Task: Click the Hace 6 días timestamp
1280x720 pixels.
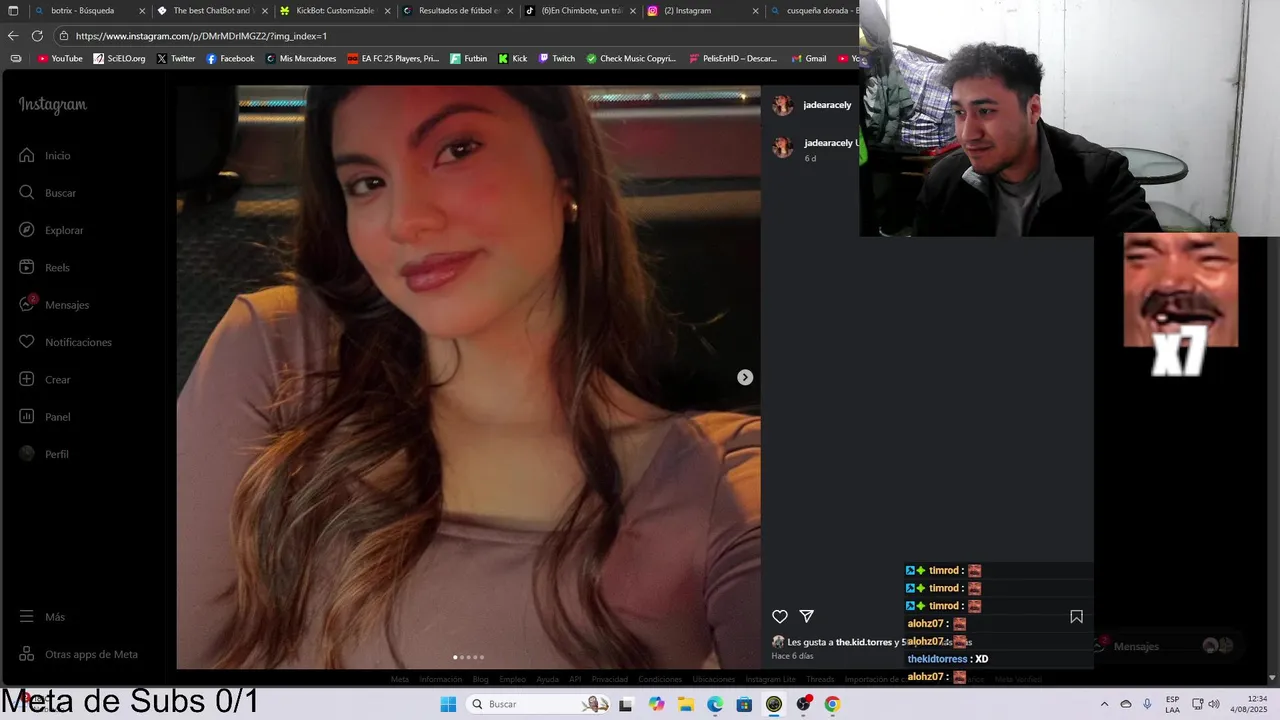Action: coord(792,656)
